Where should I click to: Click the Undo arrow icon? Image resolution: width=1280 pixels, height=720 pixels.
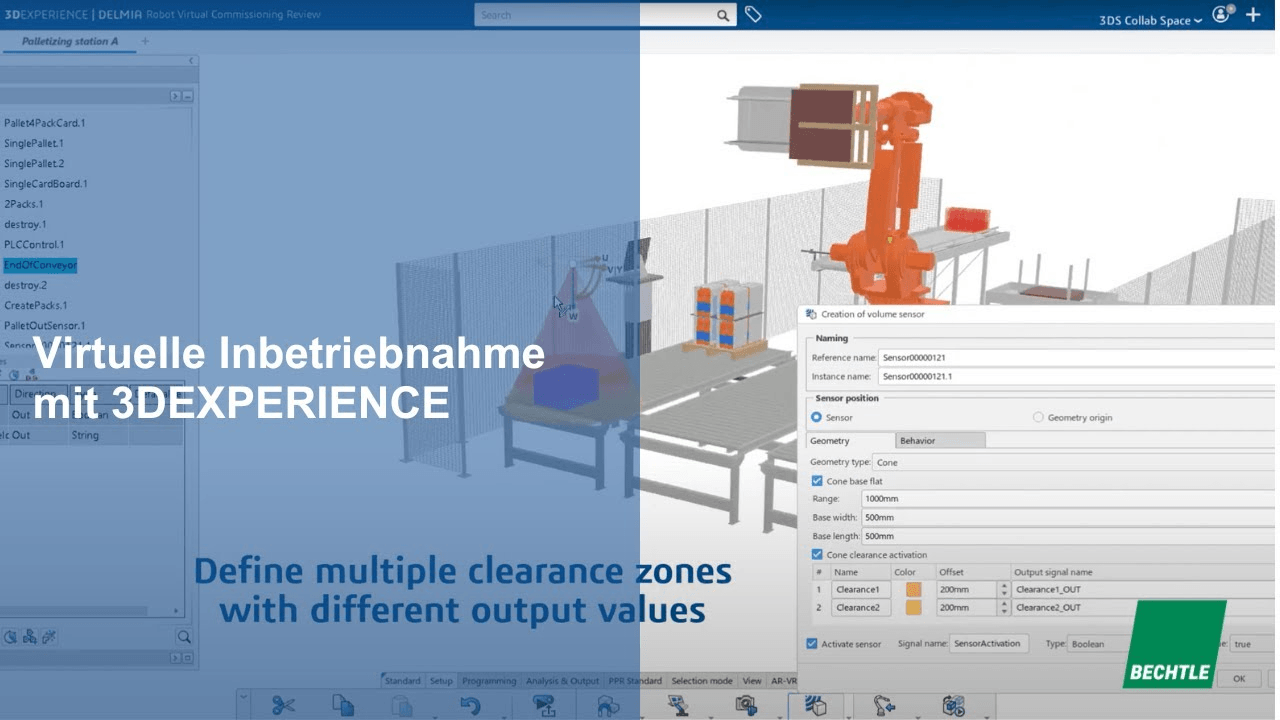[470, 705]
